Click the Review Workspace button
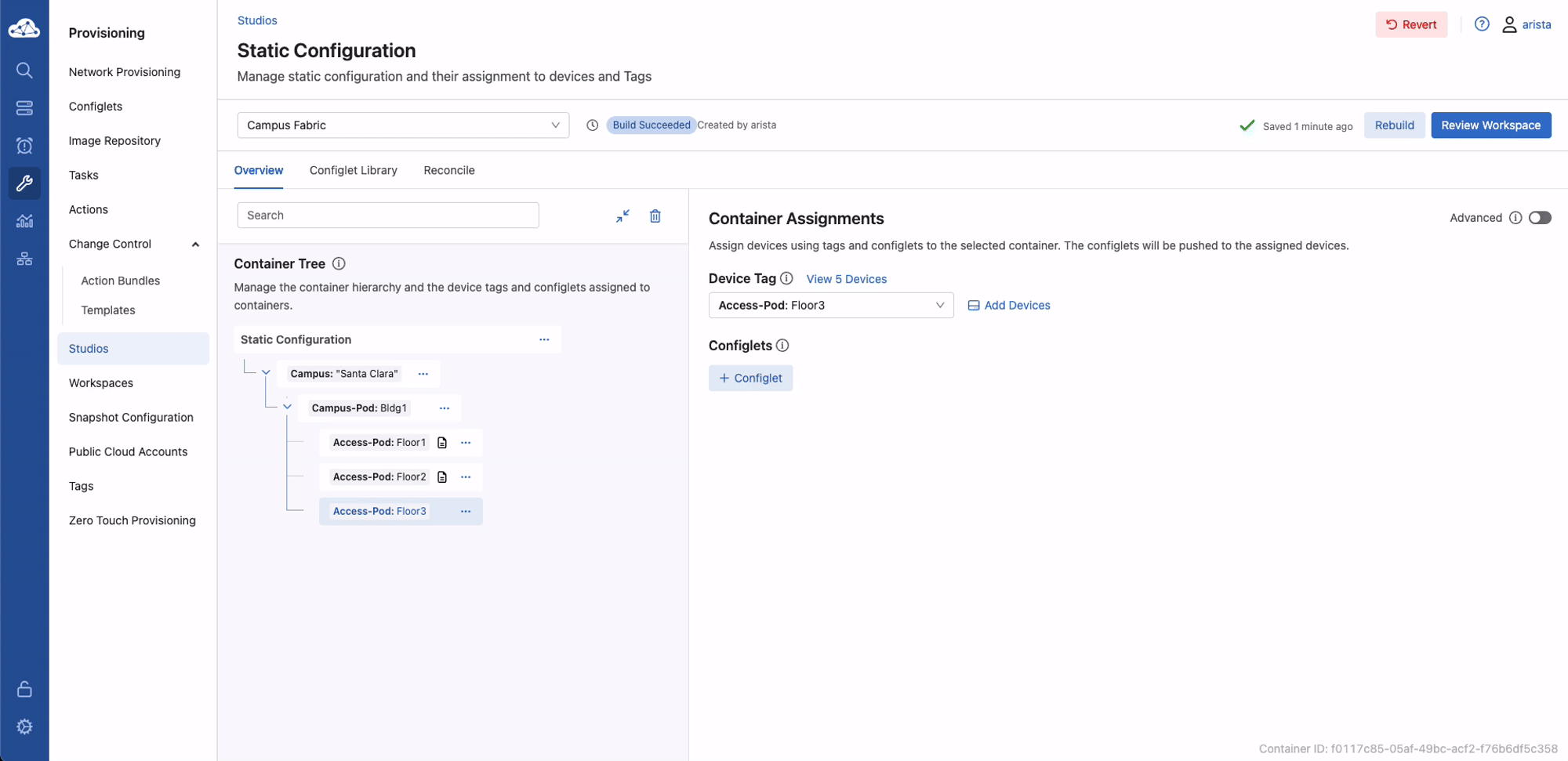 point(1490,125)
